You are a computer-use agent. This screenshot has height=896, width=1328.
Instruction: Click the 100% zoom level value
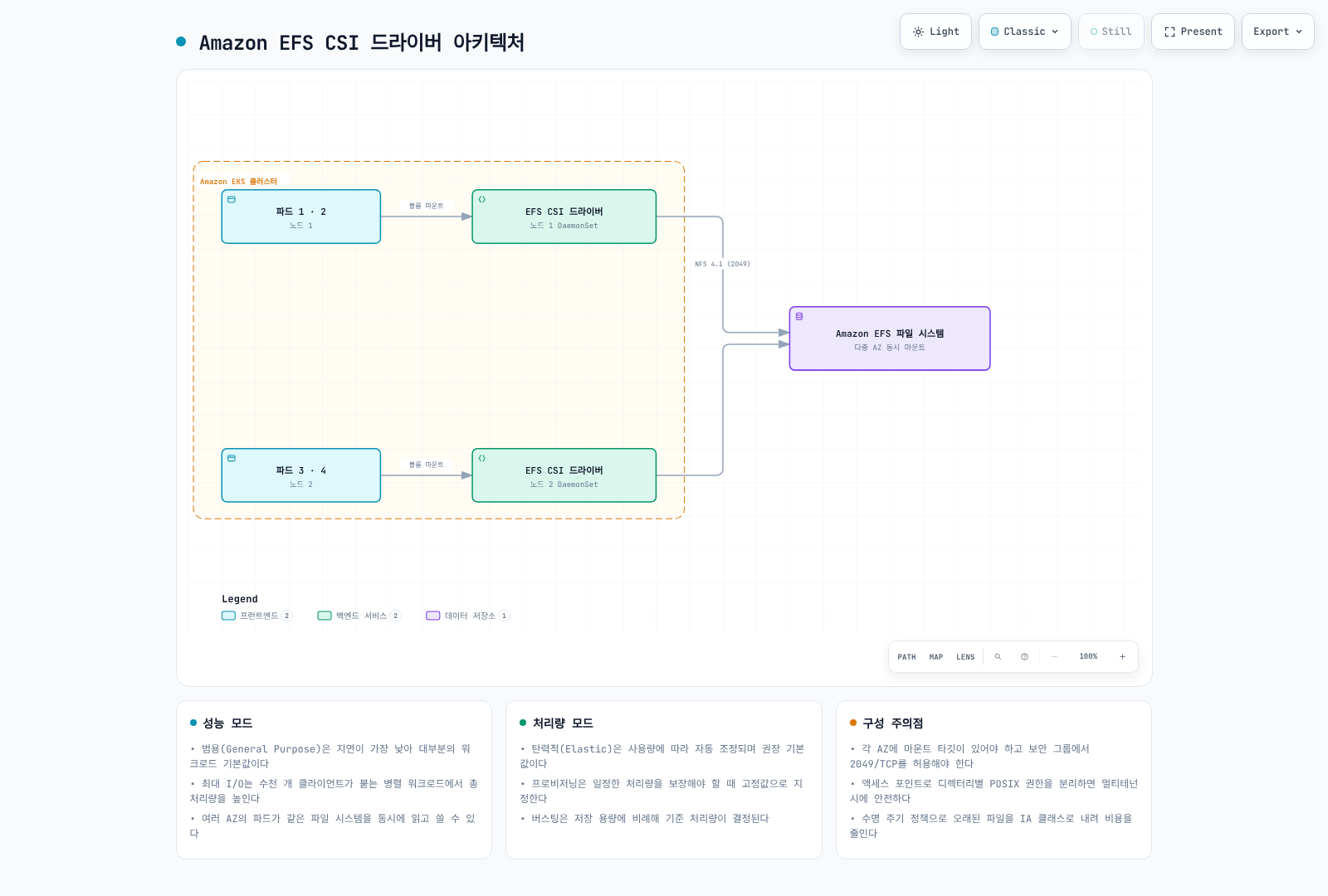pyautogui.click(x=1088, y=656)
